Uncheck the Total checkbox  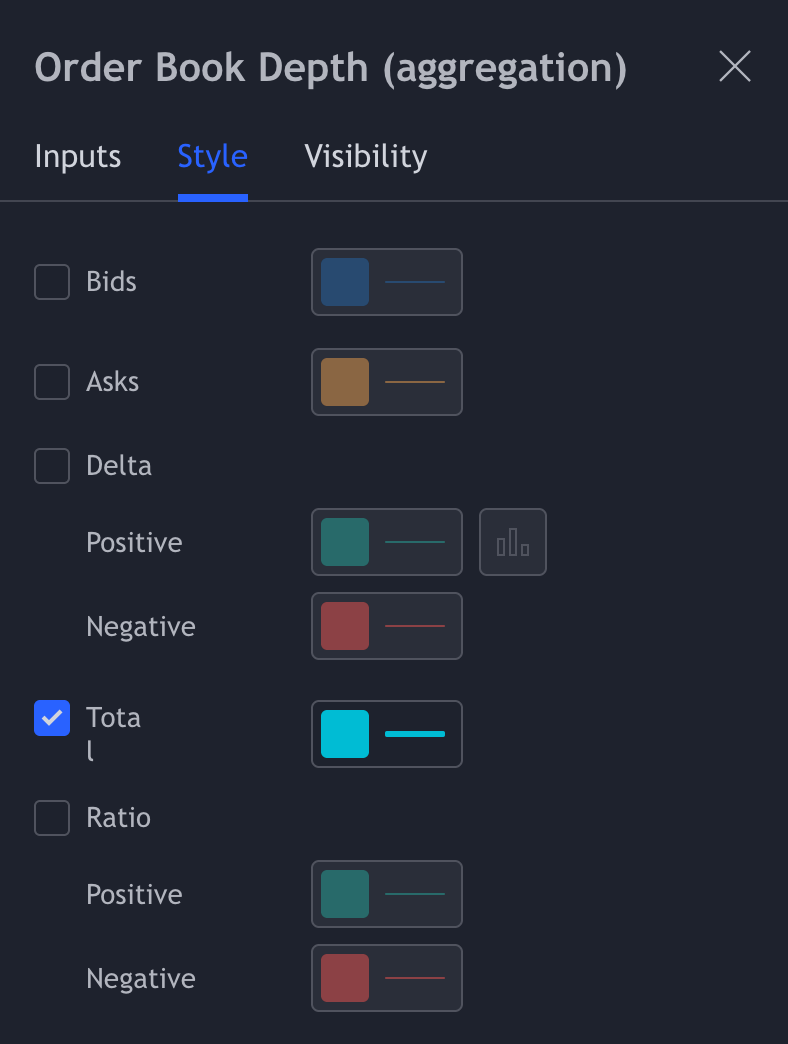[x=52, y=718]
